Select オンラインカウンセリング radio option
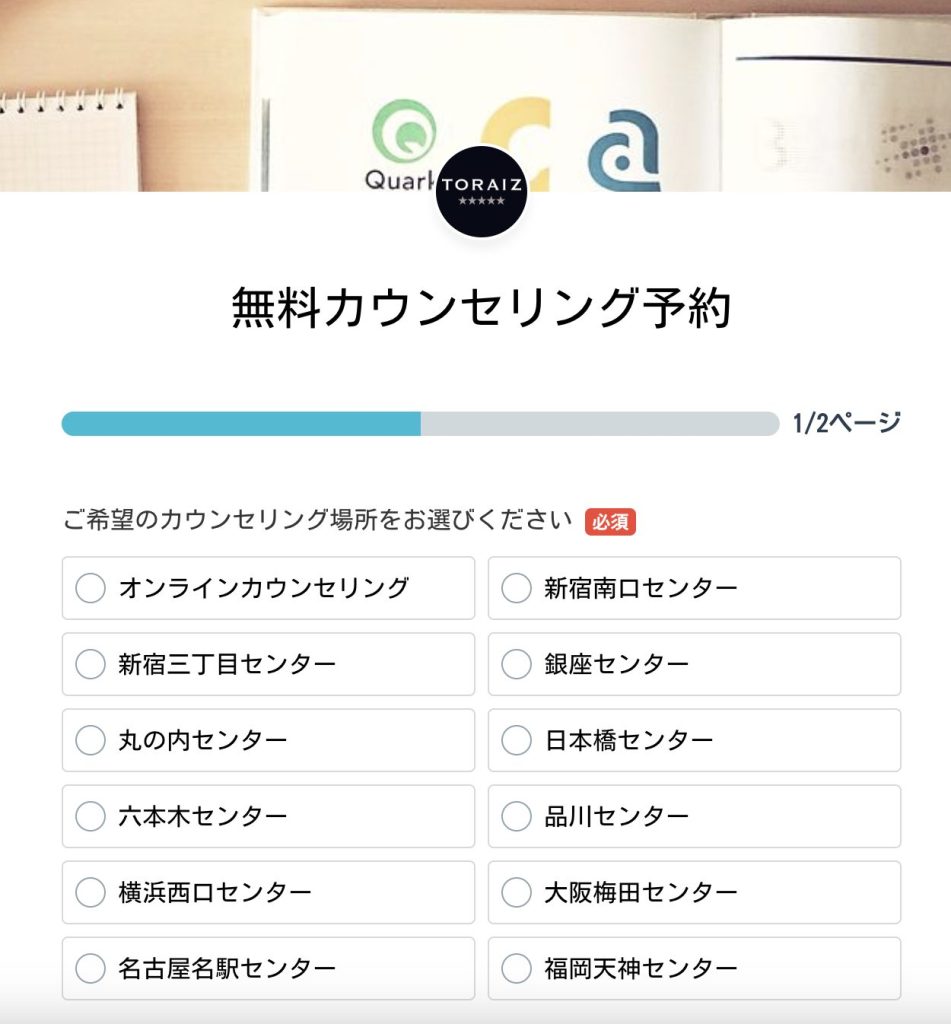The image size is (951, 1024). [90, 588]
